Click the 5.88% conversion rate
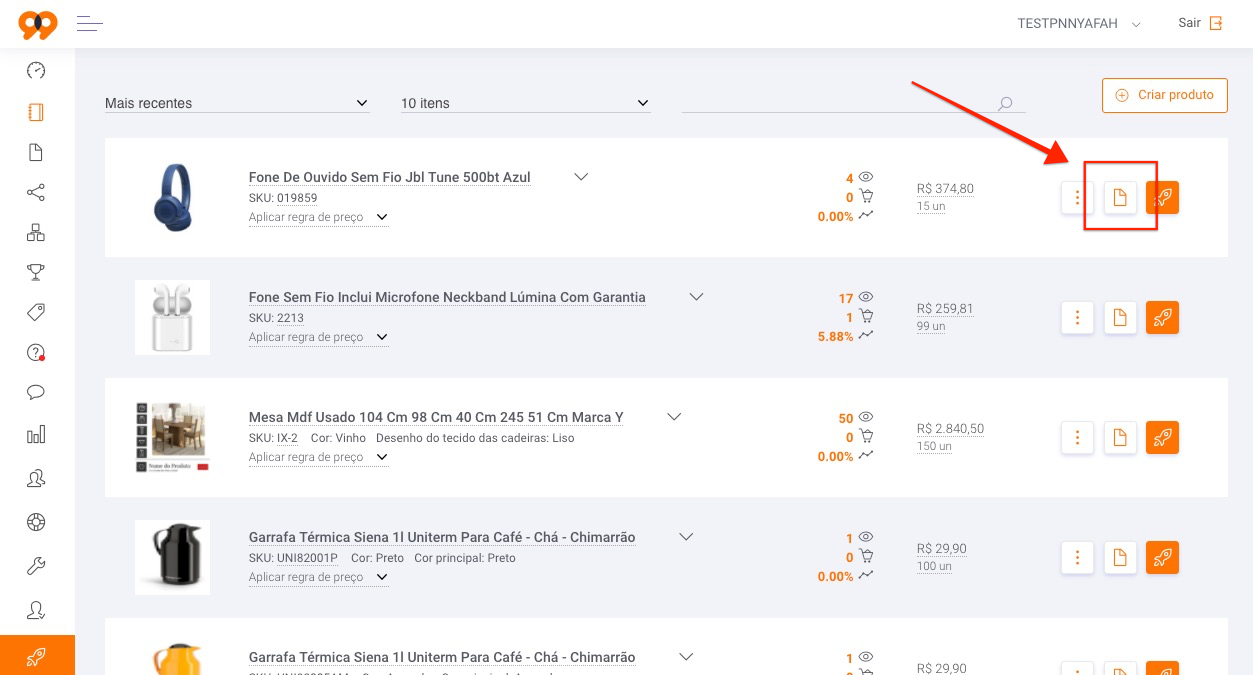Viewport: 1253px width, 675px height. point(836,337)
